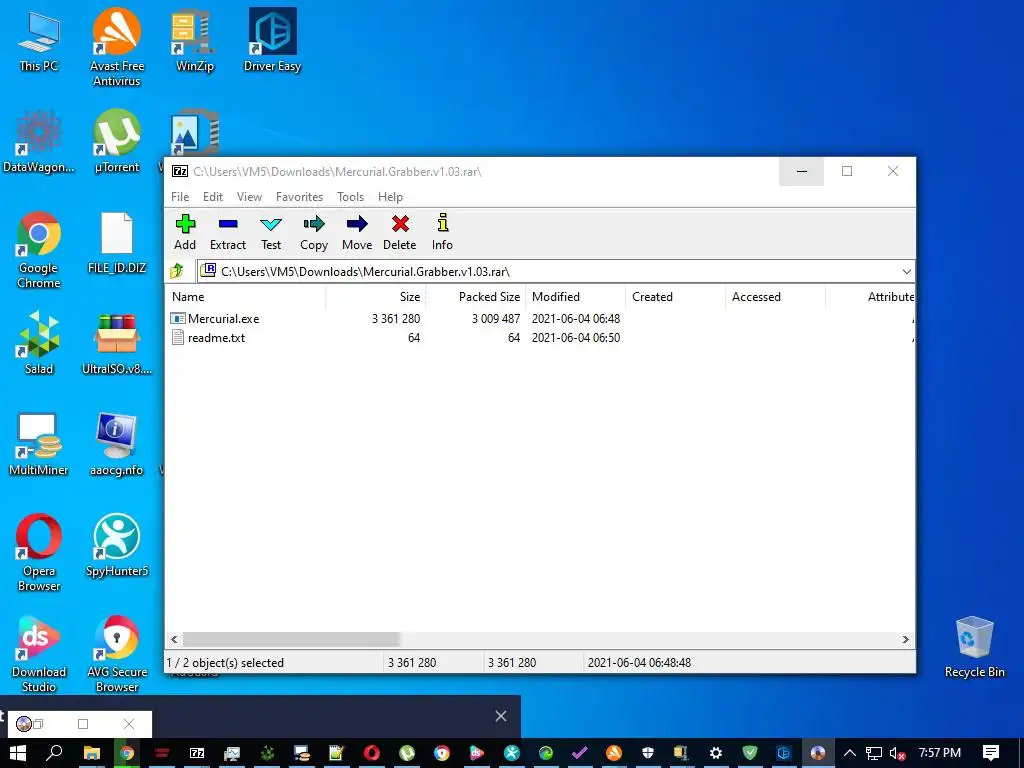Expand the address path dropdown
This screenshot has height=768, width=1024.
tap(906, 272)
